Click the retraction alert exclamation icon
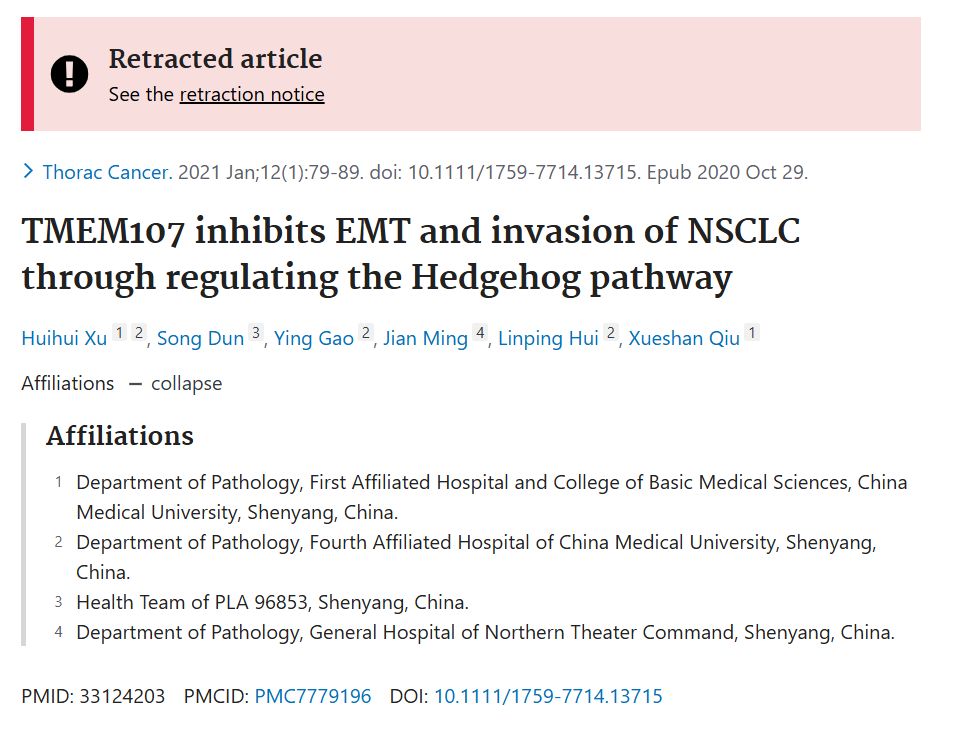Image resolution: width=956 pixels, height=729 pixels. [70, 74]
